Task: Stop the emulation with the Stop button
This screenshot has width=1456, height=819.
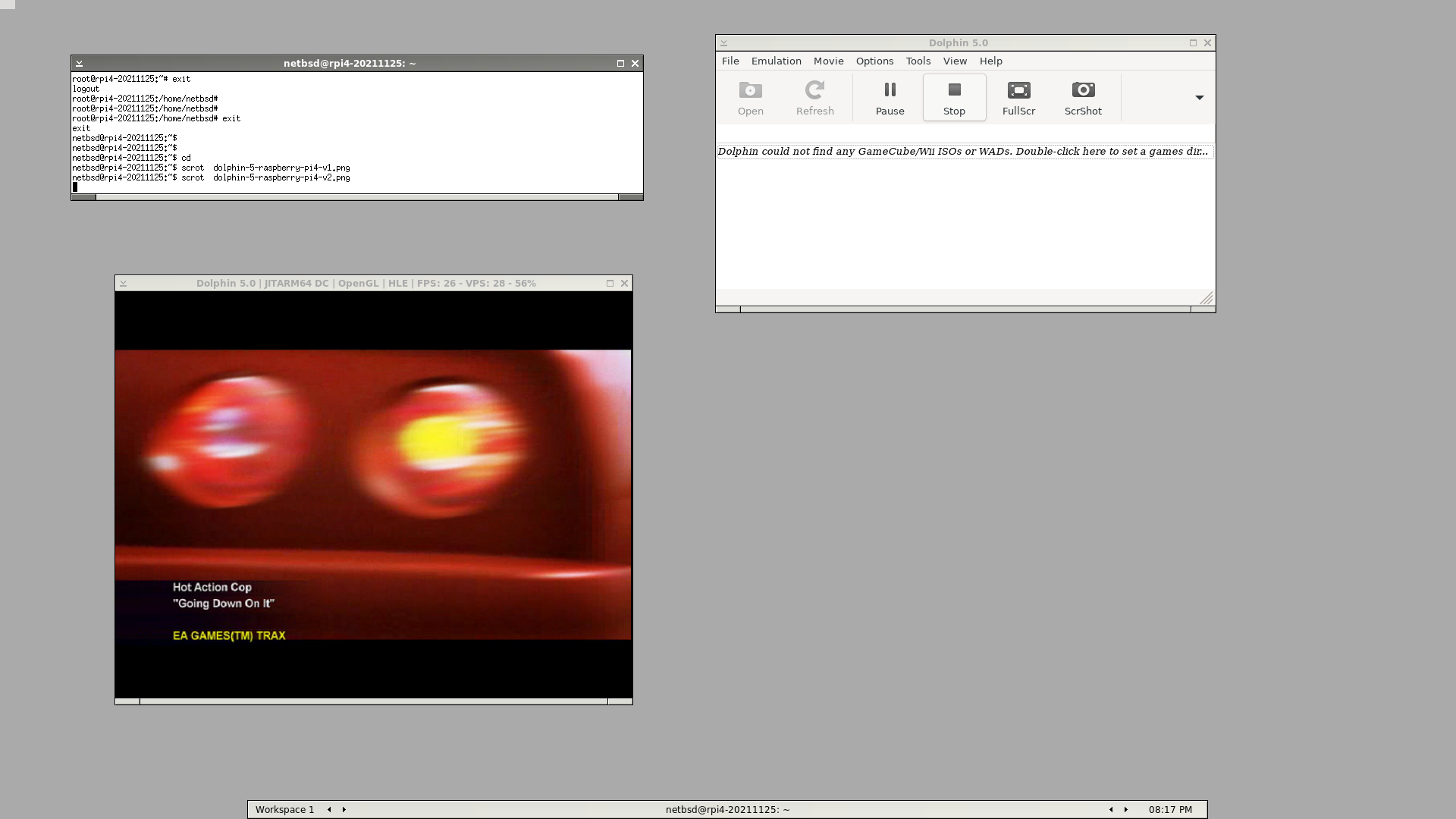Action: 954,98
